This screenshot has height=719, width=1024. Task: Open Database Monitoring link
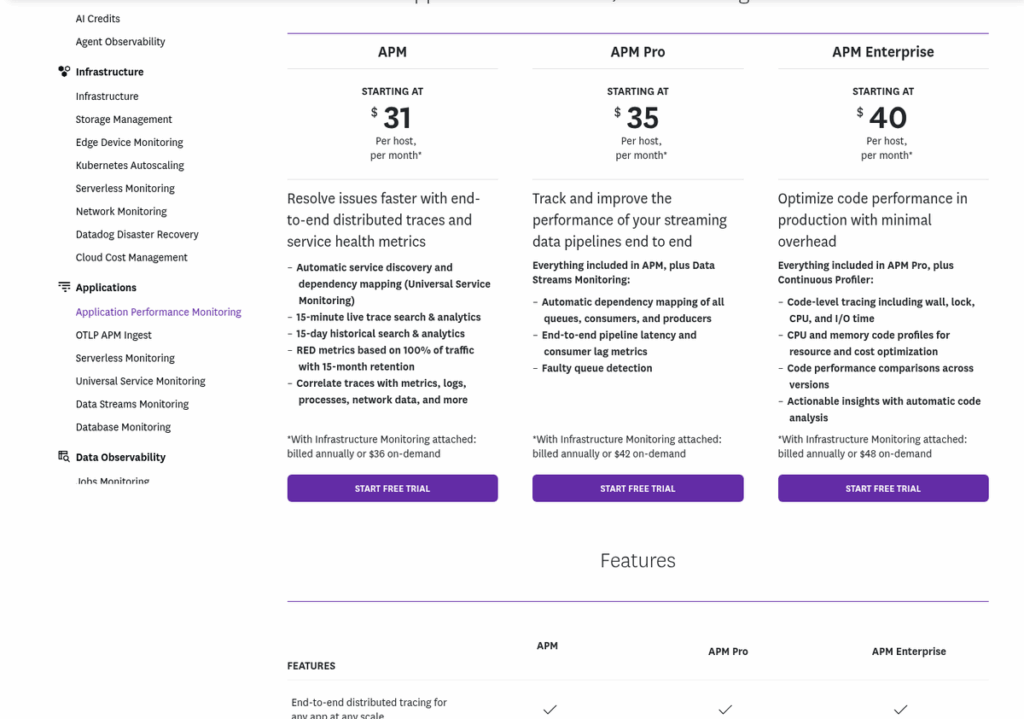point(123,426)
